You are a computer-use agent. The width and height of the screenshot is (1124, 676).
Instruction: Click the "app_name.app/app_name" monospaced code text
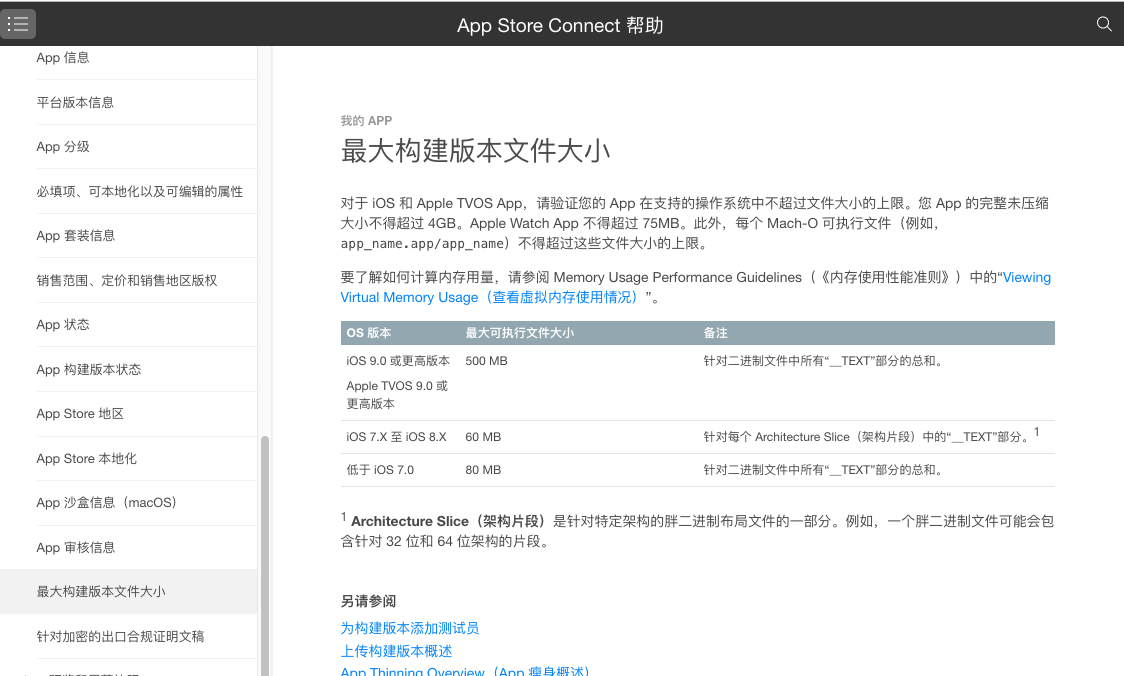422,243
